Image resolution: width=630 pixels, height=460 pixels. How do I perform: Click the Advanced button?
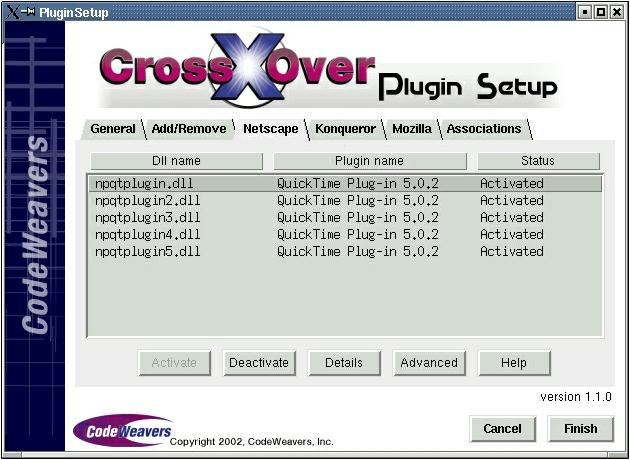[x=428, y=363]
